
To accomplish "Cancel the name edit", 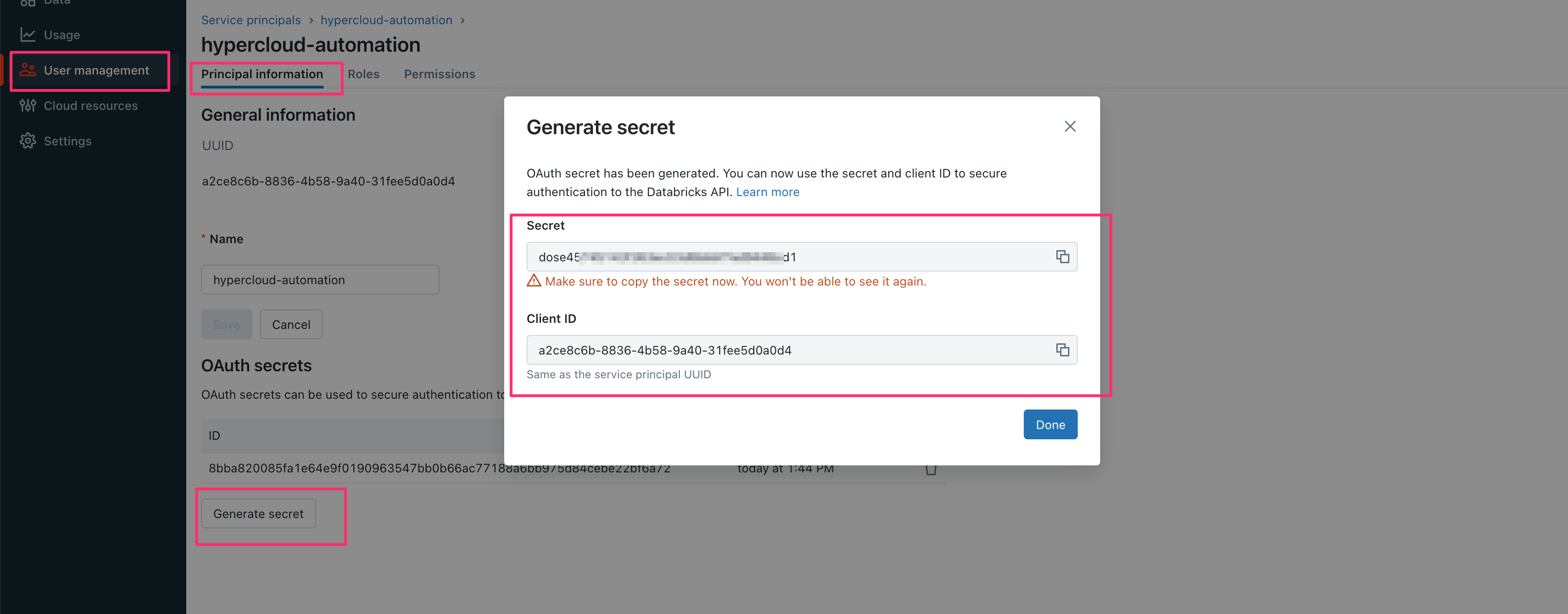I will [291, 324].
